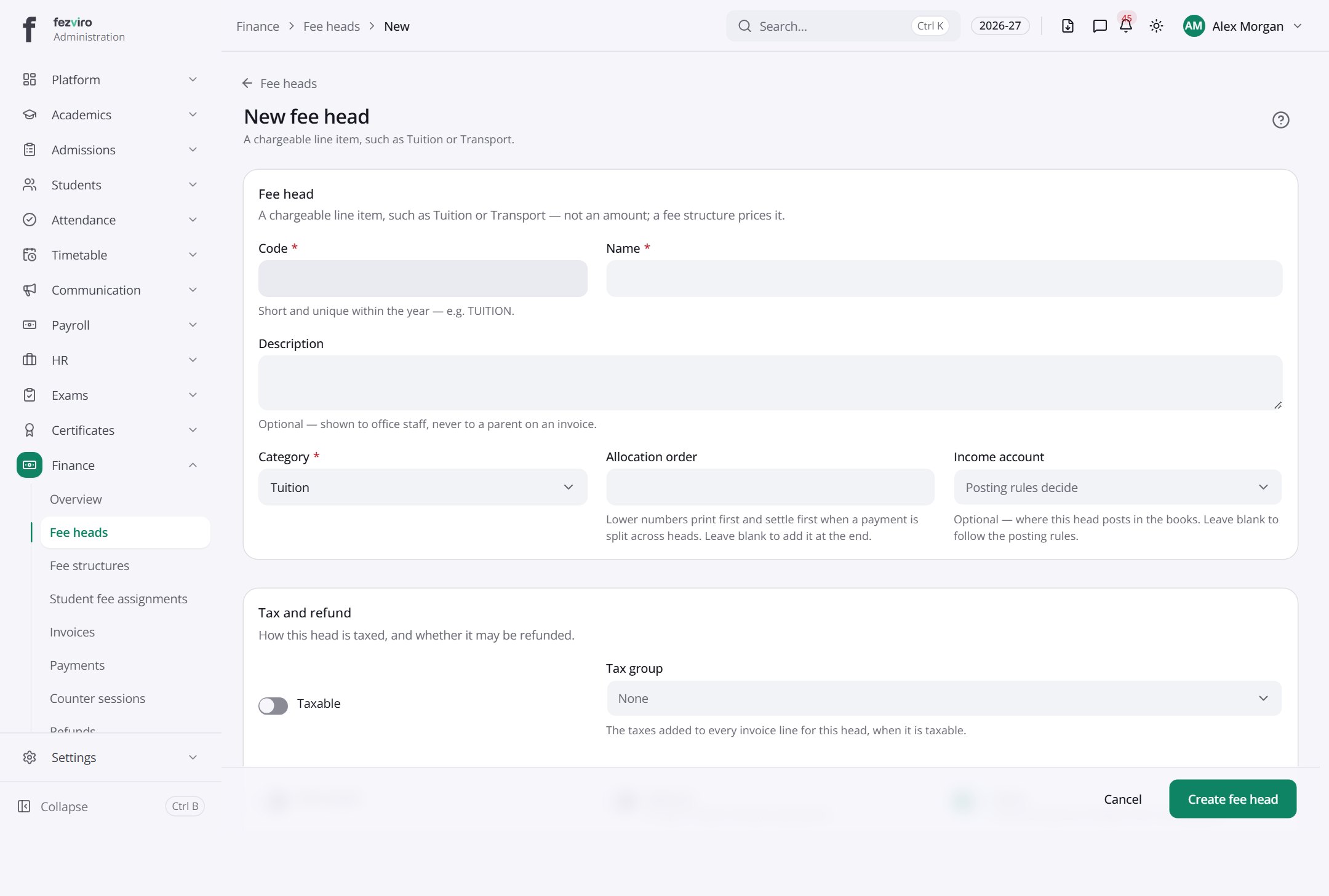
Task: Open the Tax group dropdown showing None
Action: pyautogui.click(x=944, y=698)
